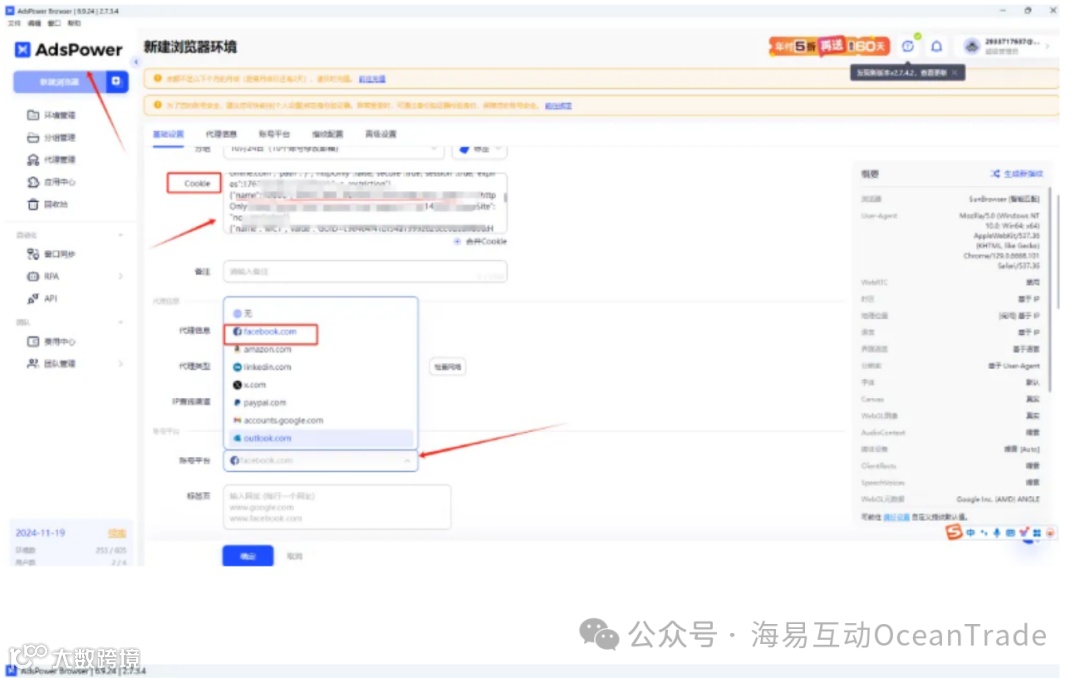Choose facebook.com from platform list

point(320,331)
